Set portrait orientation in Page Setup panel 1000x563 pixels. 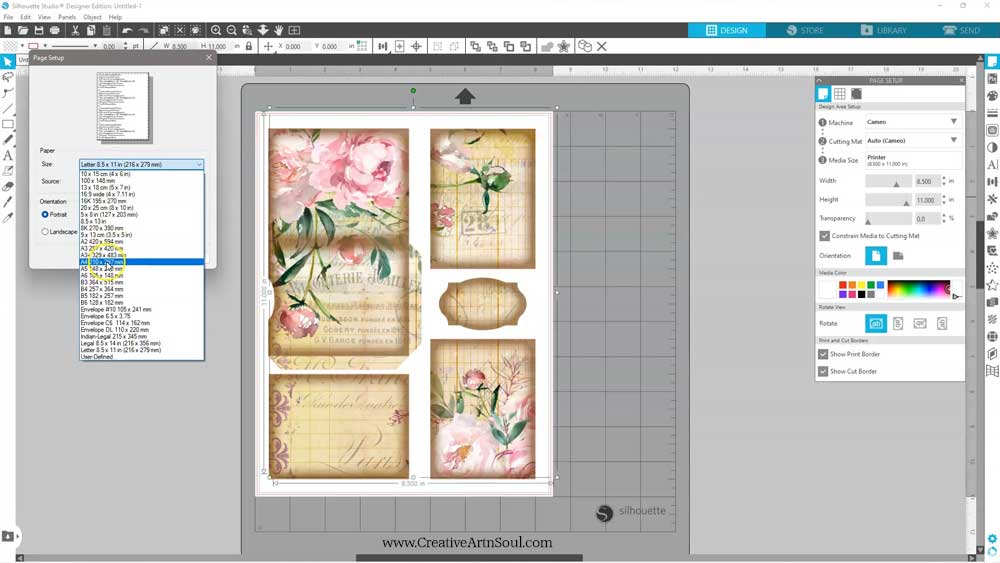click(x=876, y=256)
